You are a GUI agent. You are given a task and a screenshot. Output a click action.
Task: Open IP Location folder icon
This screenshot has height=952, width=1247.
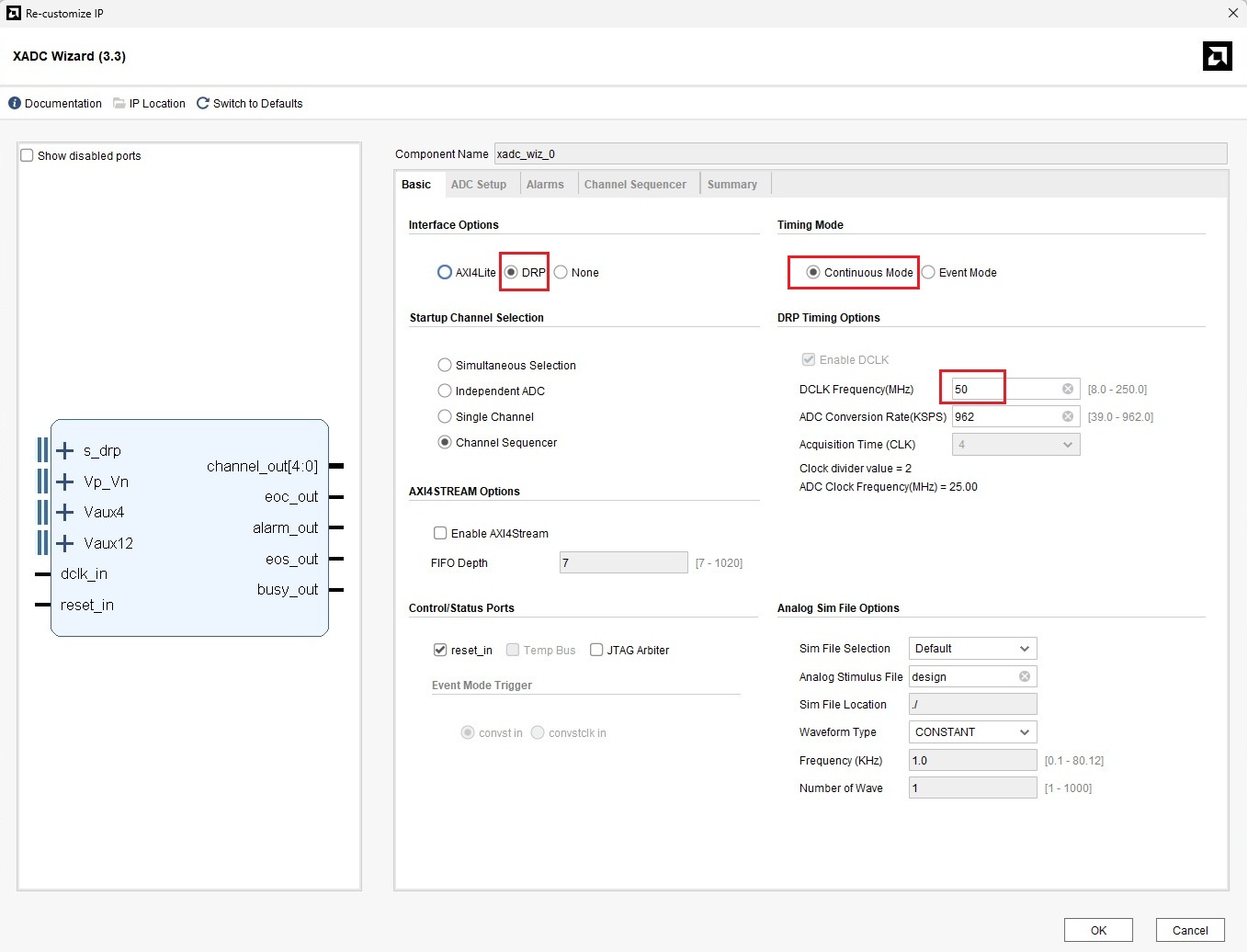pyautogui.click(x=119, y=104)
